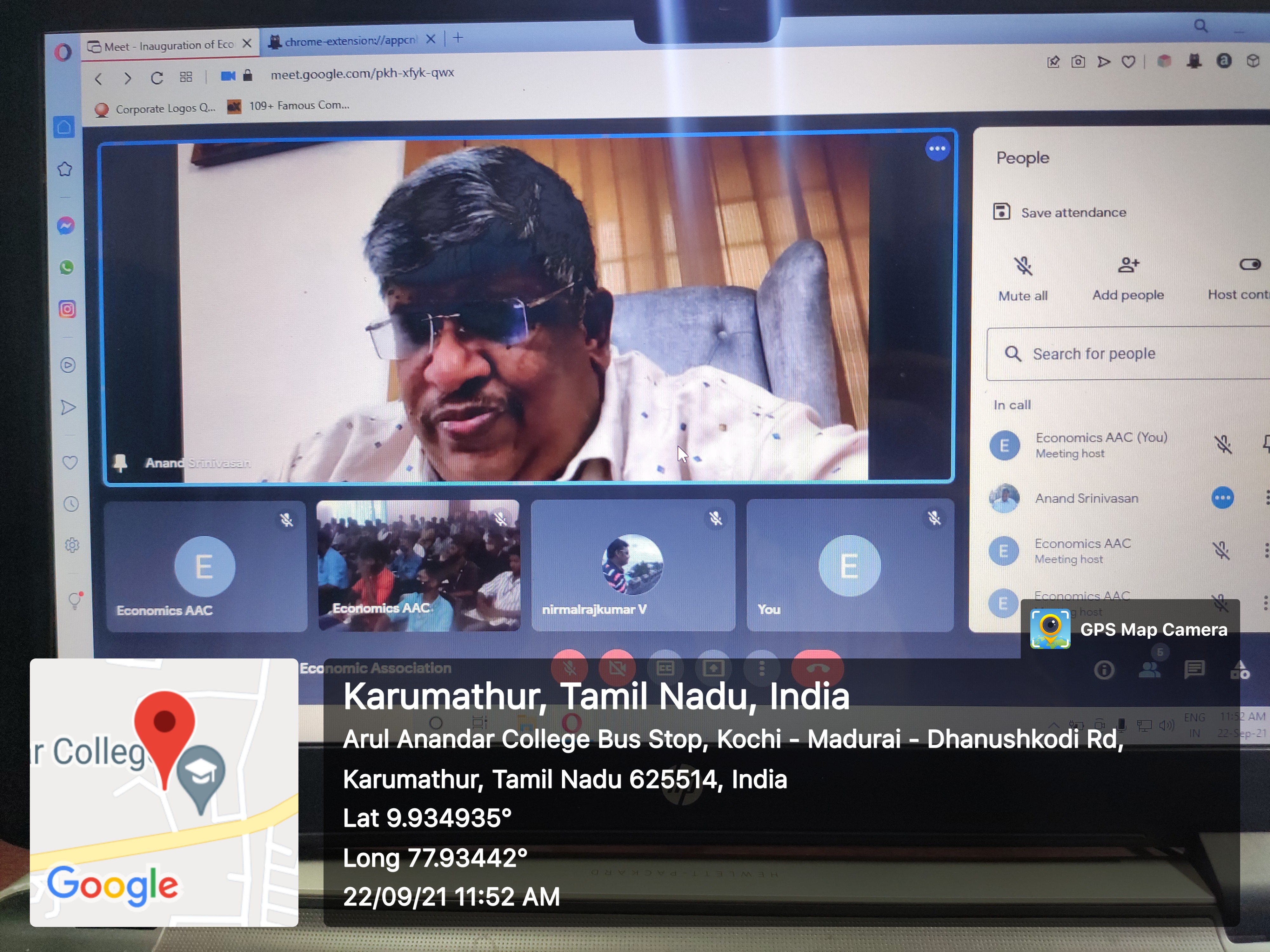This screenshot has width=1270, height=952.
Task: Toggle the microphone button in Meet bottom bar
Action: click(569, 668)
